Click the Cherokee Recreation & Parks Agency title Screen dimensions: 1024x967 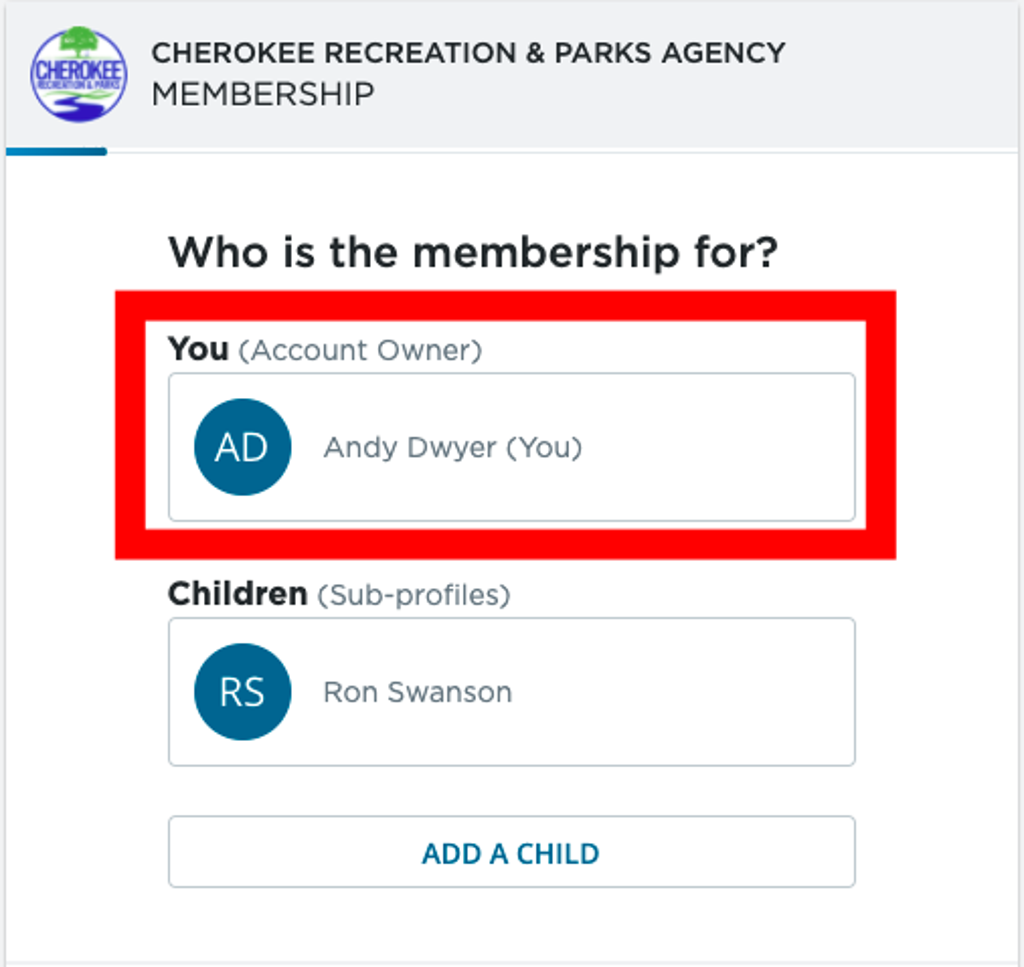click(468, 53)
